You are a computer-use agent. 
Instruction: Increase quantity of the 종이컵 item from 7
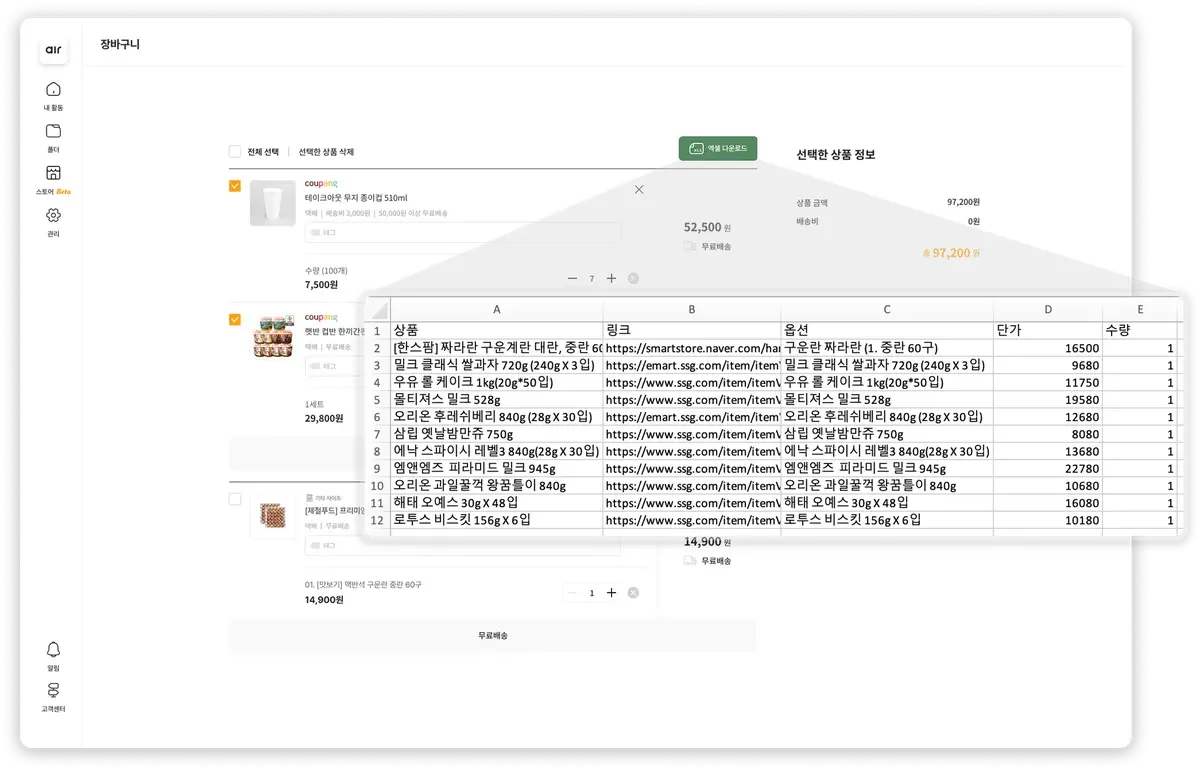(612, 279)
